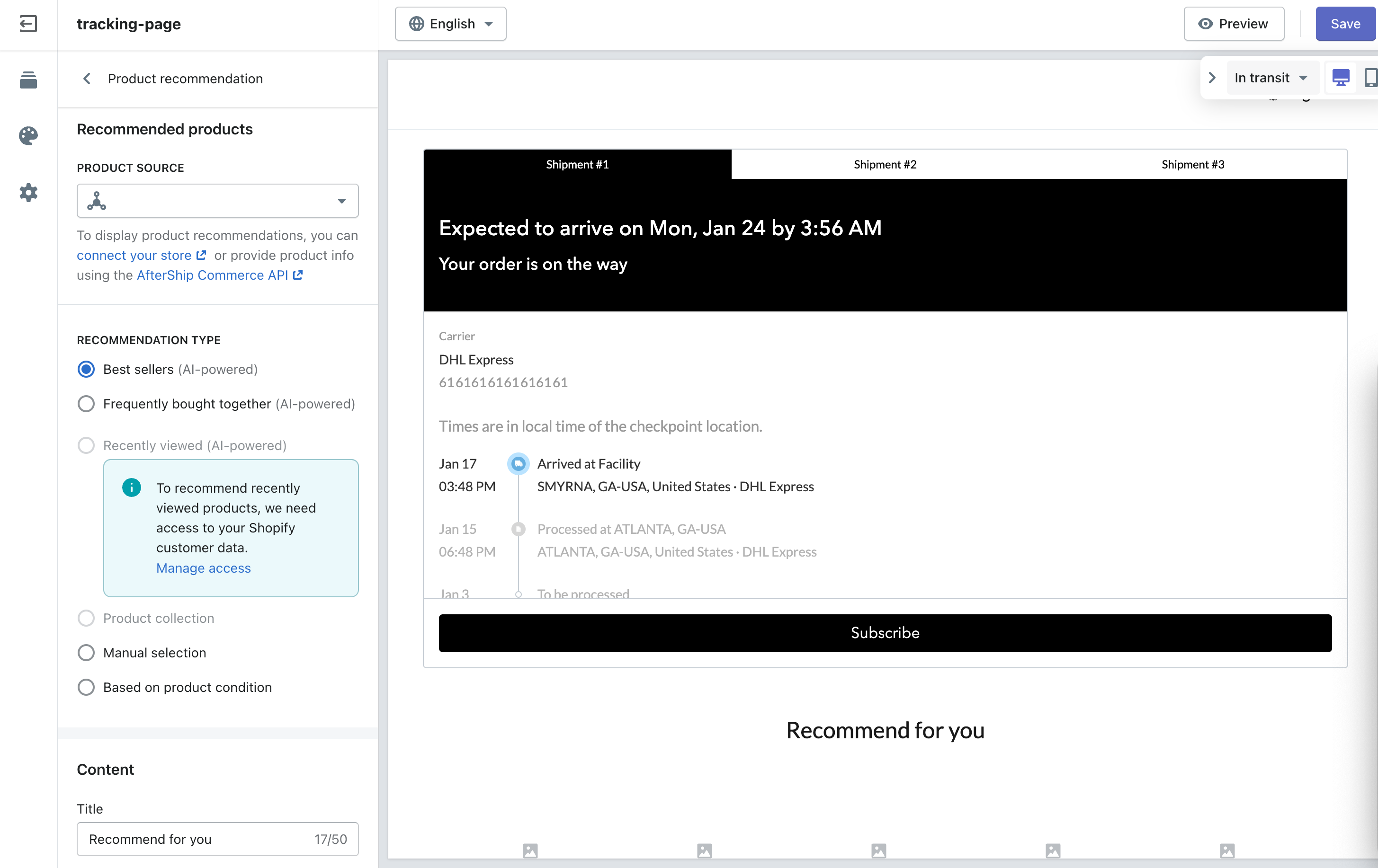The height and width of the screenshot is (868, 1378).
Task: Click the exit editor icon at top-left
Action: (28, 24)
